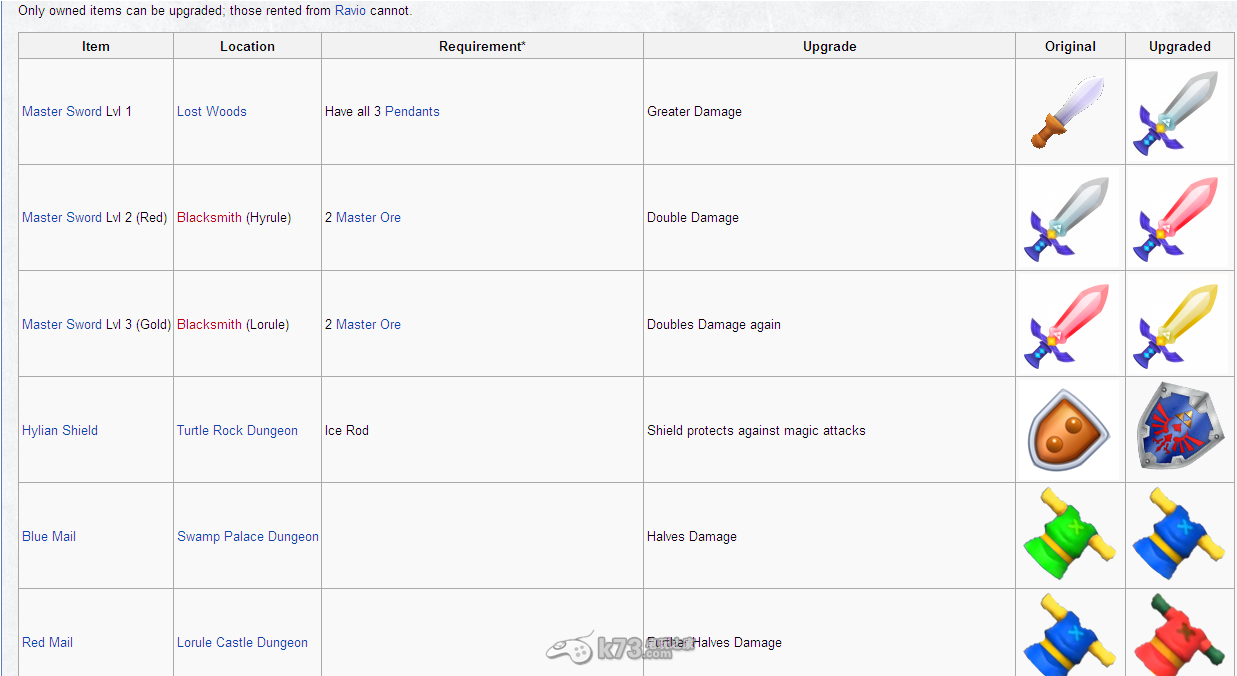Click the original green tunic image
The image size is (1237, 676).
(1068, 536)
